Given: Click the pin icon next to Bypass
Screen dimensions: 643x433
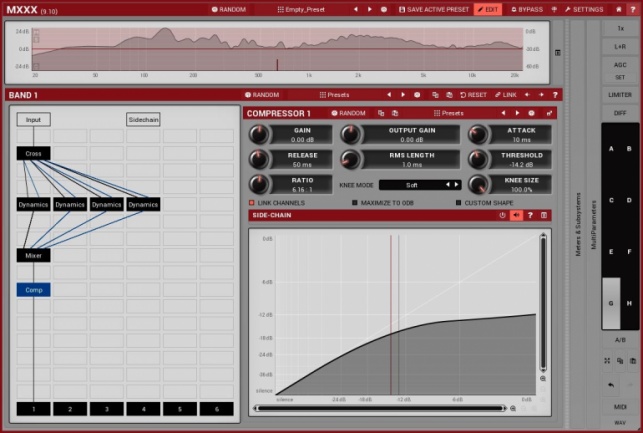Looking at the screenshot, I should click(554, 9).
